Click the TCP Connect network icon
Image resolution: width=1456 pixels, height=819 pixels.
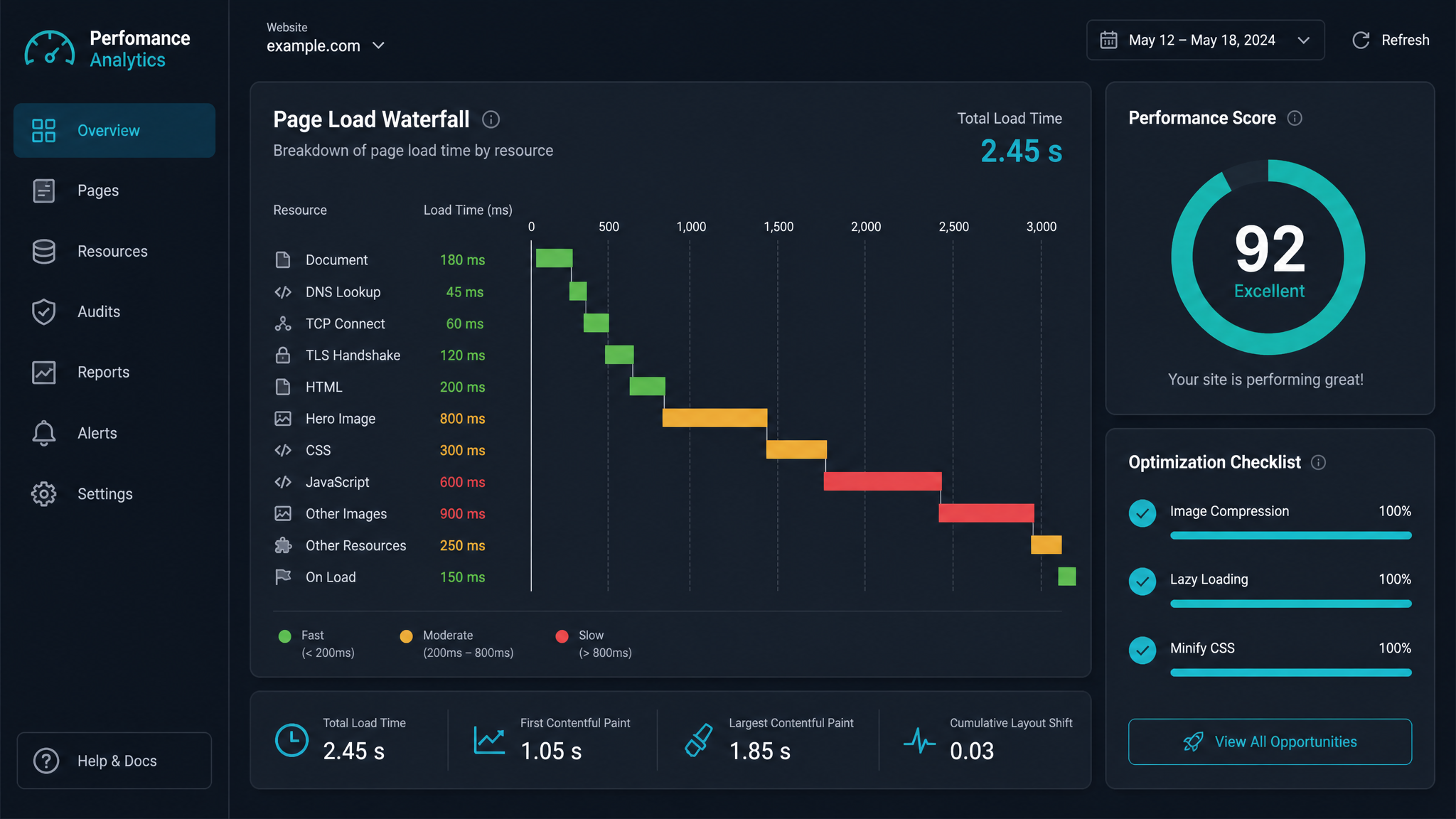(283, 324)
